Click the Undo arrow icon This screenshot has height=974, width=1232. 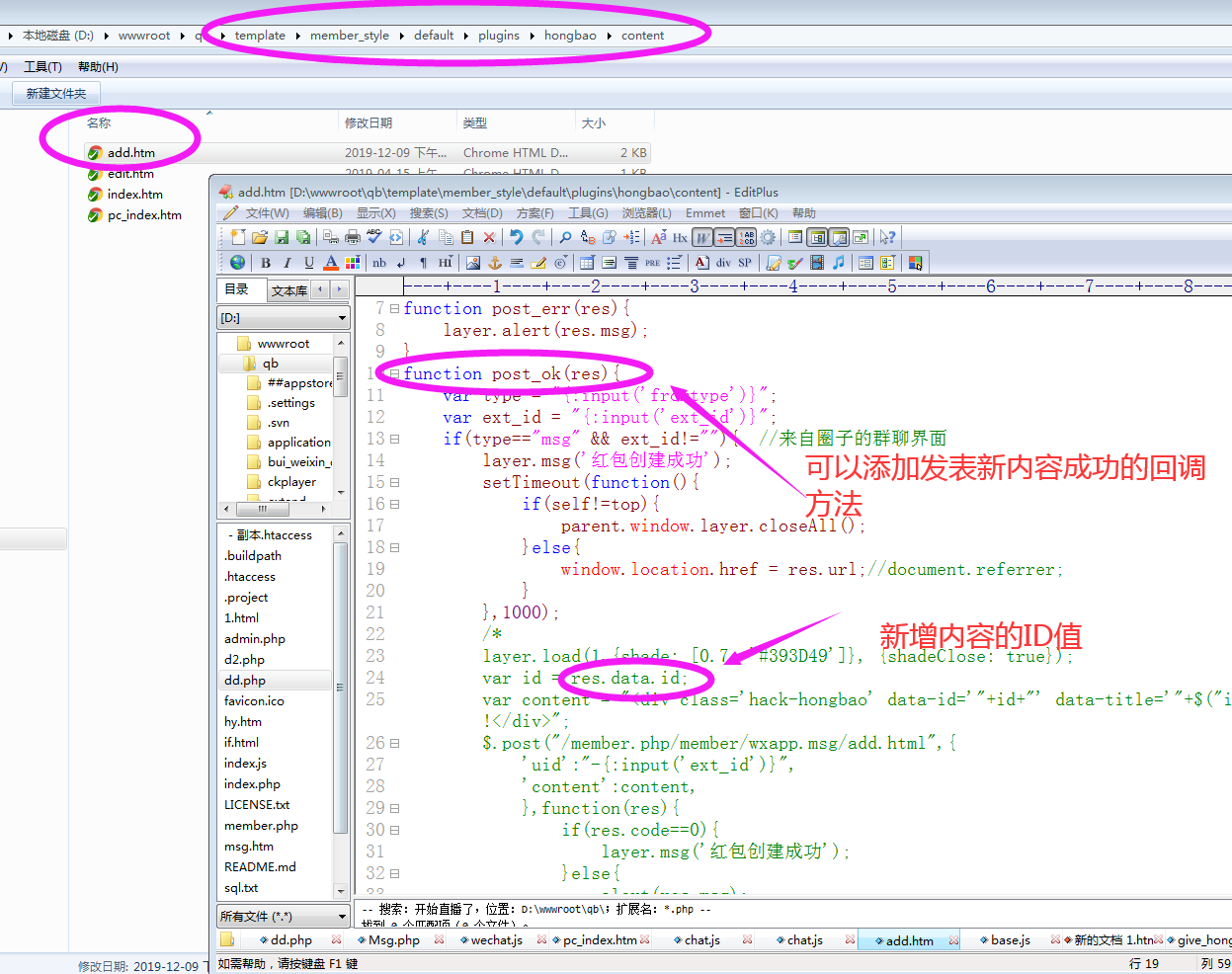pos(516,237)
